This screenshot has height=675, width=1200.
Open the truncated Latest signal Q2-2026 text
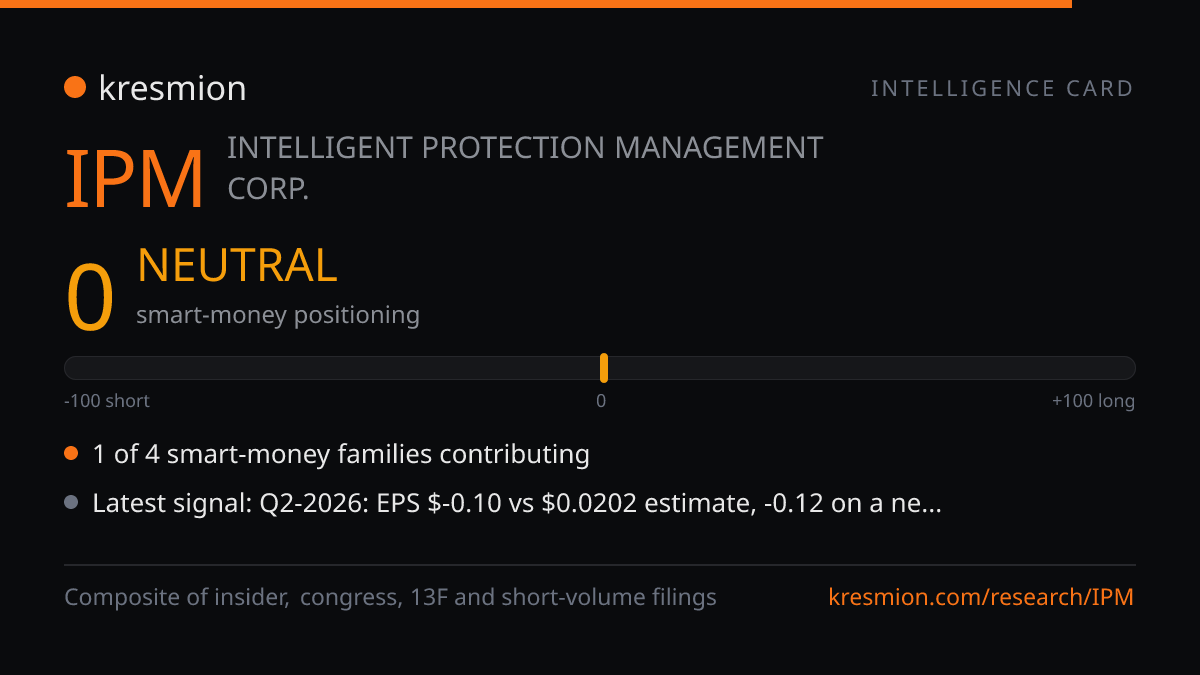(517, 503)
